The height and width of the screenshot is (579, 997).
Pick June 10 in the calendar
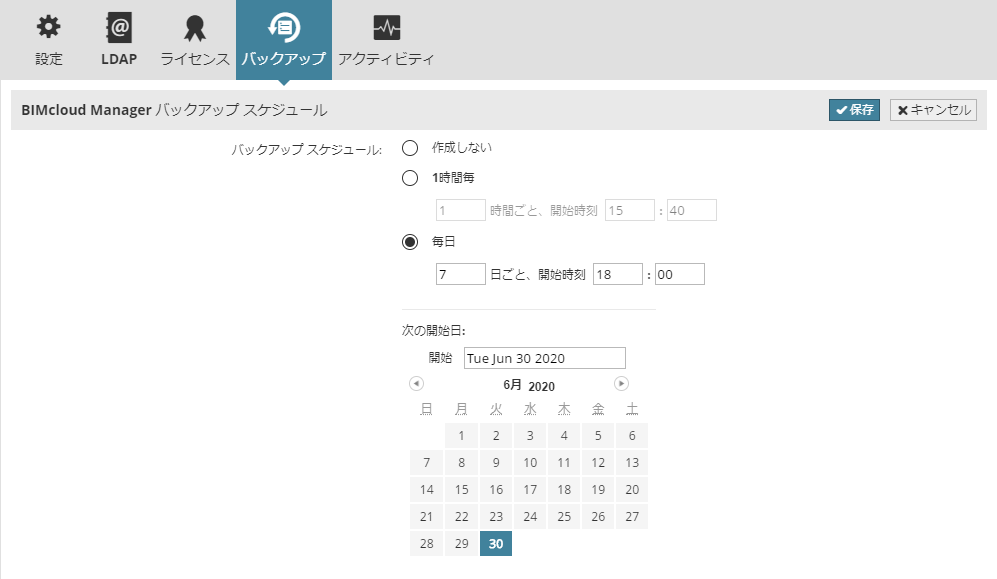pos(530,463)
